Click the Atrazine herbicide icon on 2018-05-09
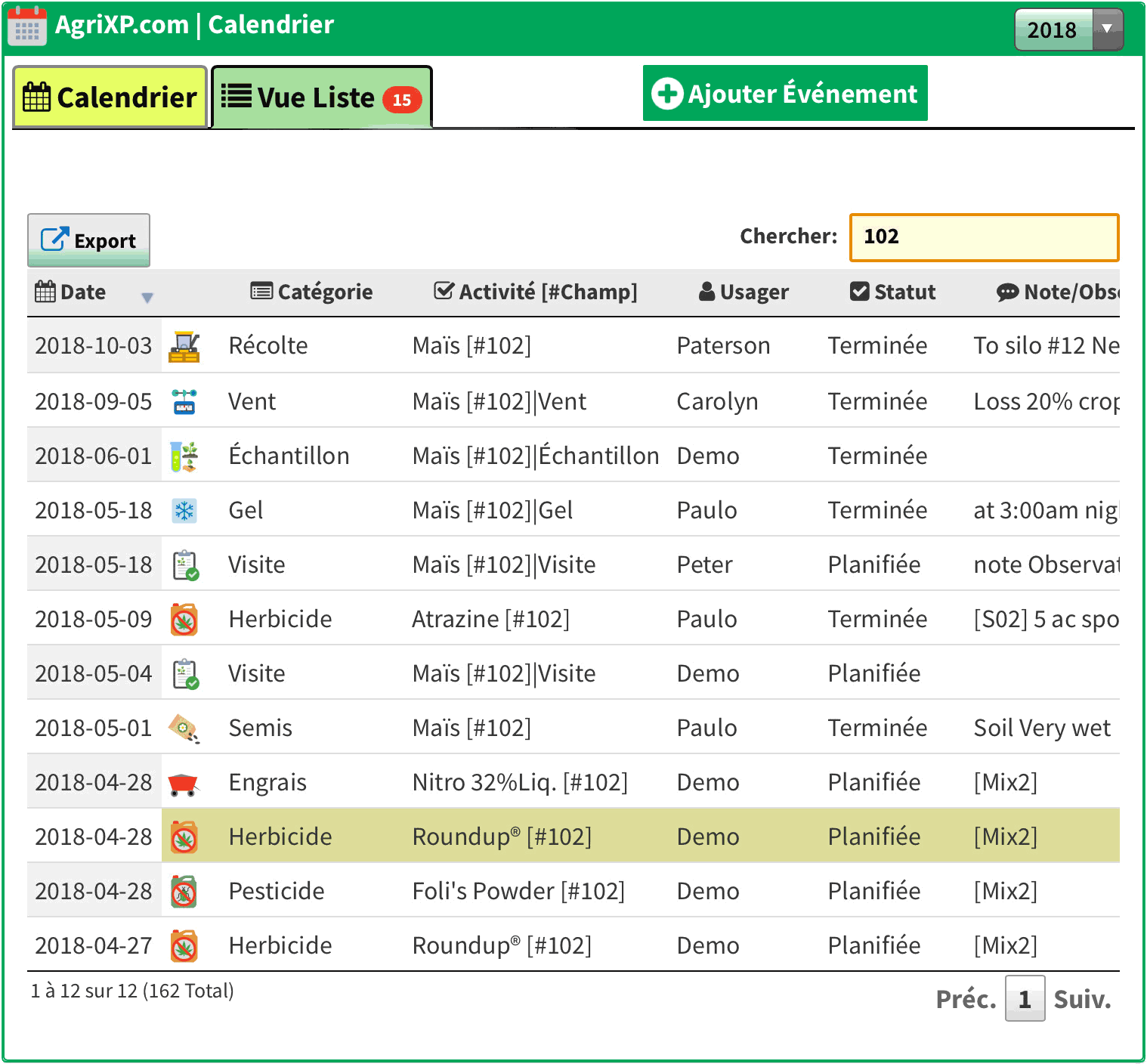This screenshot has height=1064, width=1147. 184,620
